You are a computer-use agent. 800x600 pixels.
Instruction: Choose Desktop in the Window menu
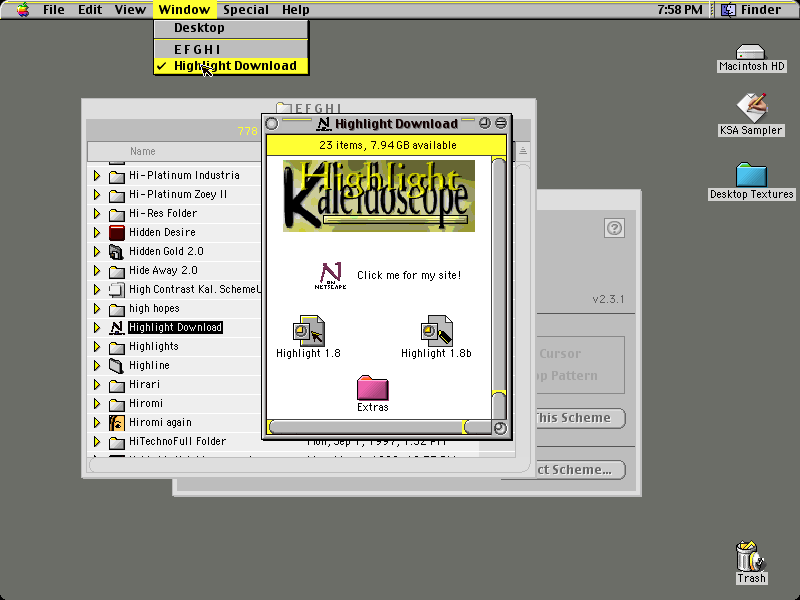231,28
